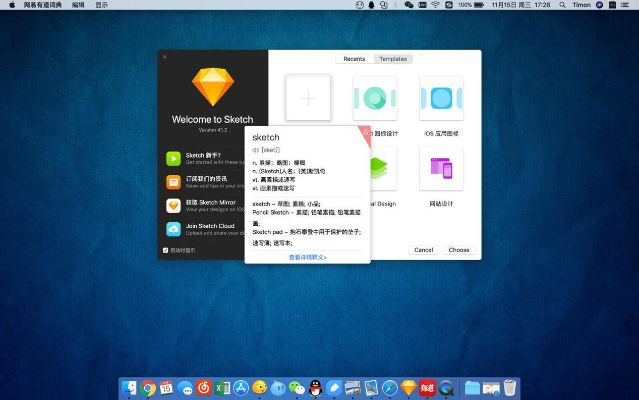Screen dimensions: 639x400
Task: Select the Material Design green layers template
Action: pos(383,168)
